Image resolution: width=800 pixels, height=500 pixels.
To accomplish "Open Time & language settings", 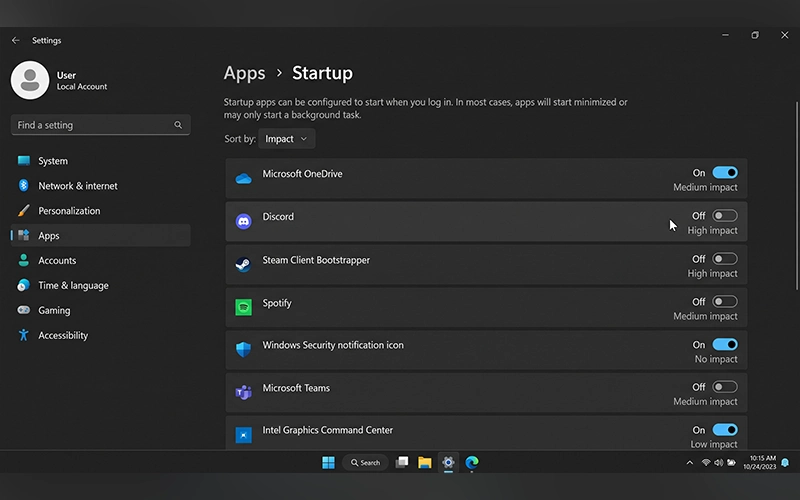I will coord(101,285).
